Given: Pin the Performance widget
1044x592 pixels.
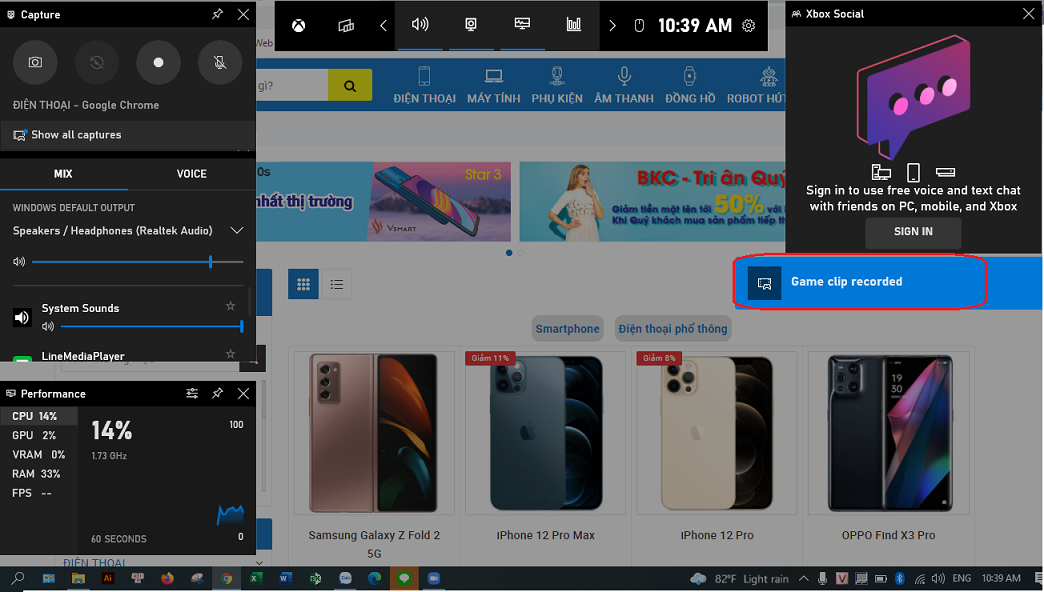Looking at the screenshot, I should tap(217, 394).
